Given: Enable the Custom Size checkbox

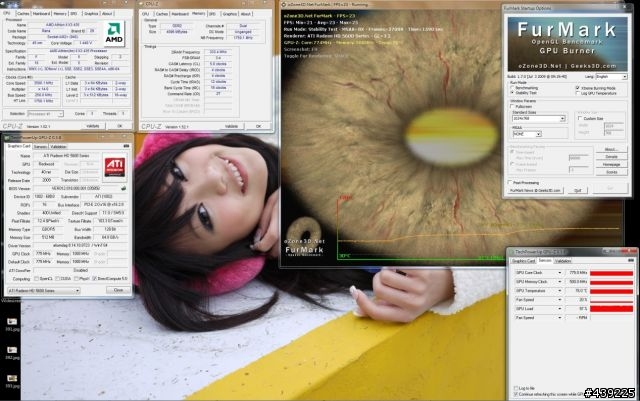Looking at the screenshot, I should click(x=580, y=118).
